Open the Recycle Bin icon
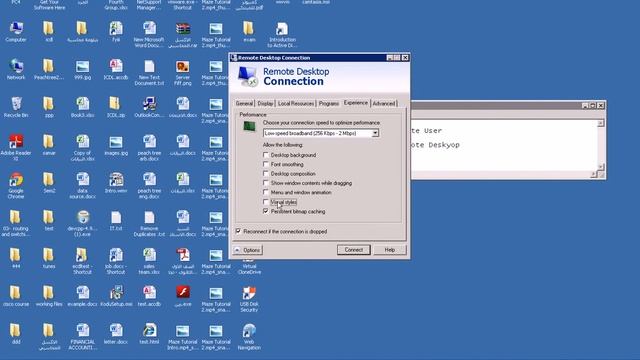This screenshot has width=640, height=360. [x=16, y=107]
